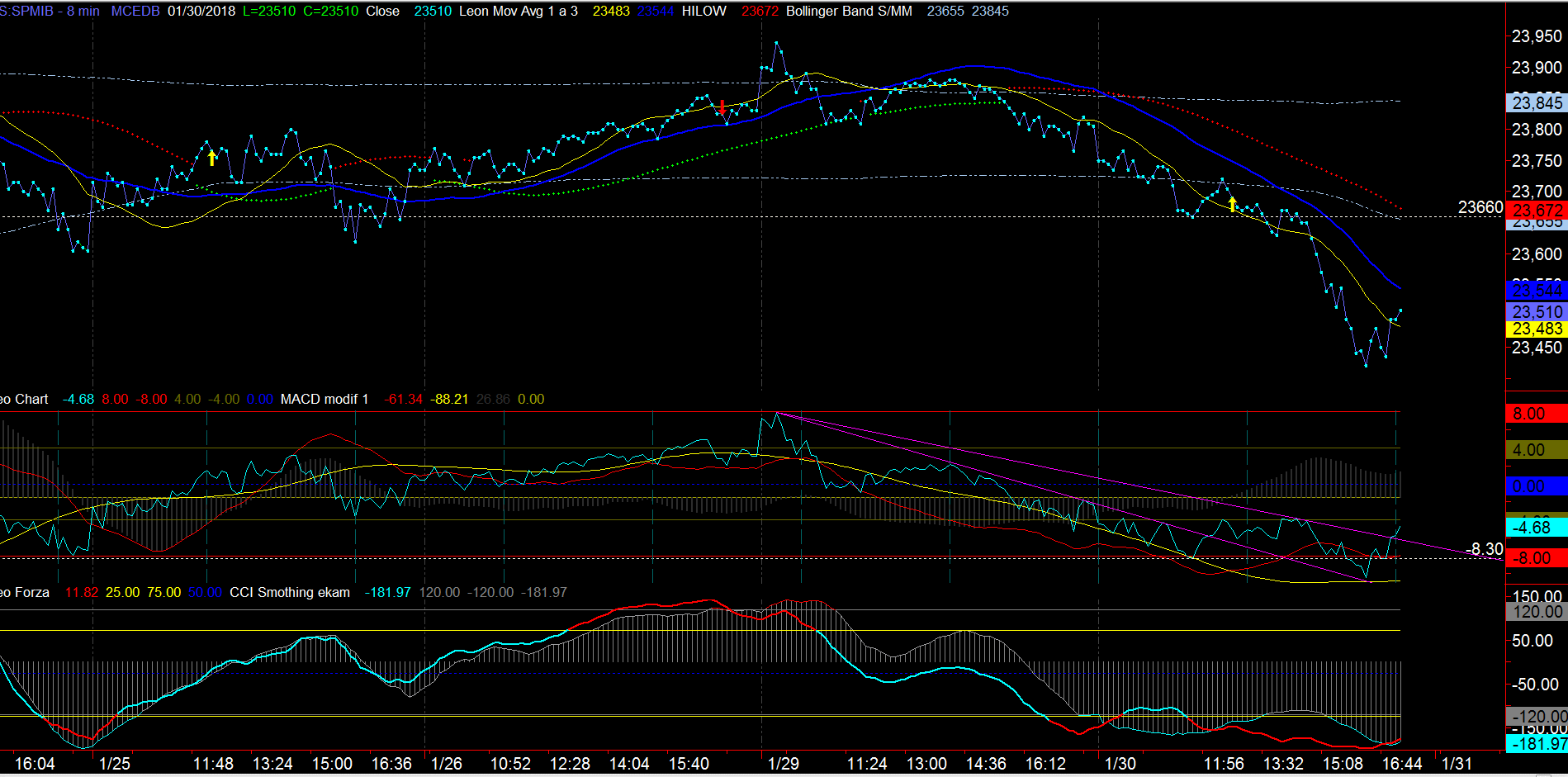This screenshot has height=777, width=1568.
Task: Click the -50.00 CCI axis label
Action: click(x=1535, y=685)
